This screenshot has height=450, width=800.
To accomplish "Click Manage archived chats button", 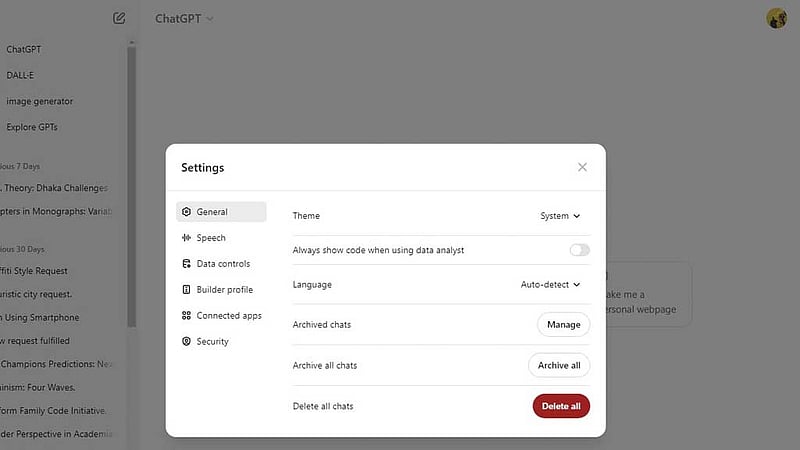I will [x=564, y=324].
